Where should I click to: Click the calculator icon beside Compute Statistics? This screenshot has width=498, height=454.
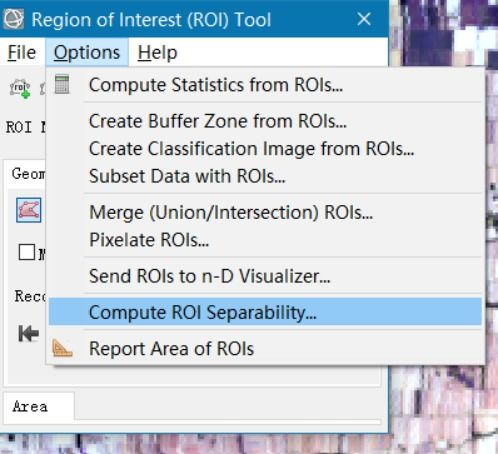62,84
